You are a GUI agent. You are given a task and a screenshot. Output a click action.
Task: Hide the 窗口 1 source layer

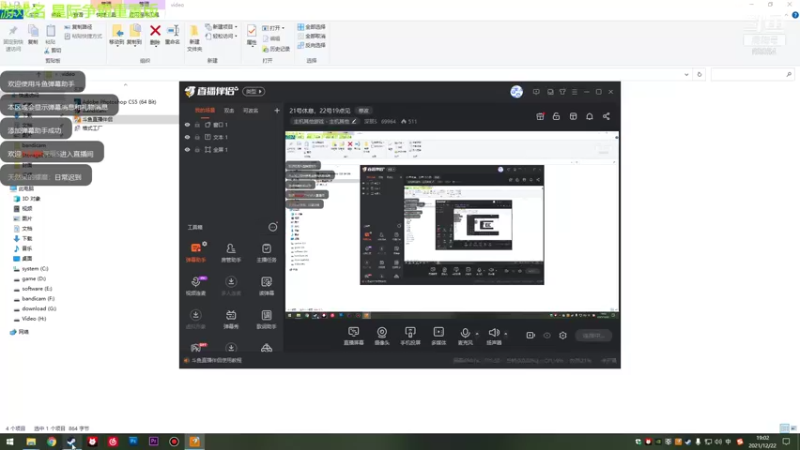click(x=187, y=124)
